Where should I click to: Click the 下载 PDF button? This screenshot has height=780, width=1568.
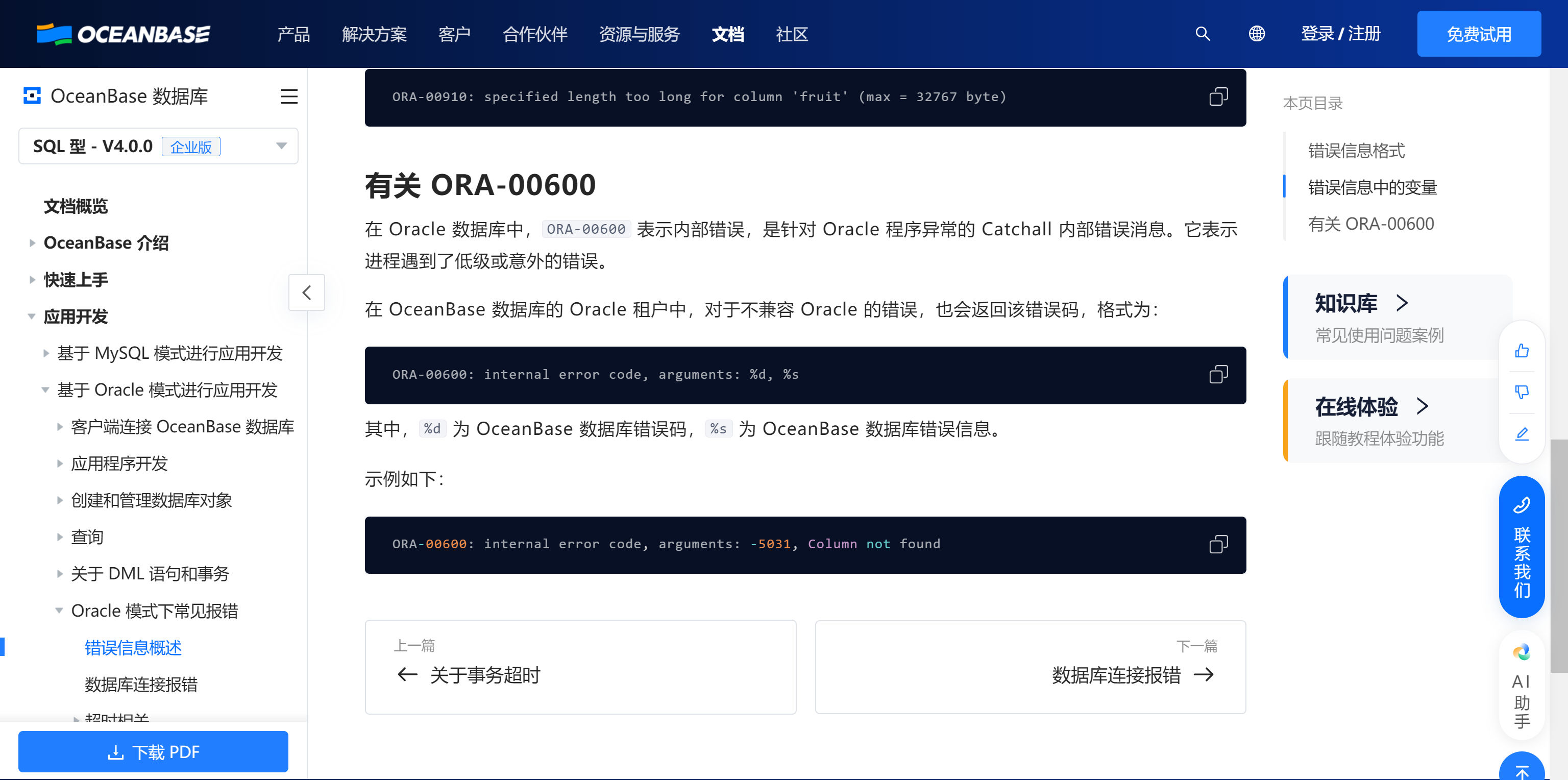click(154, 752)
